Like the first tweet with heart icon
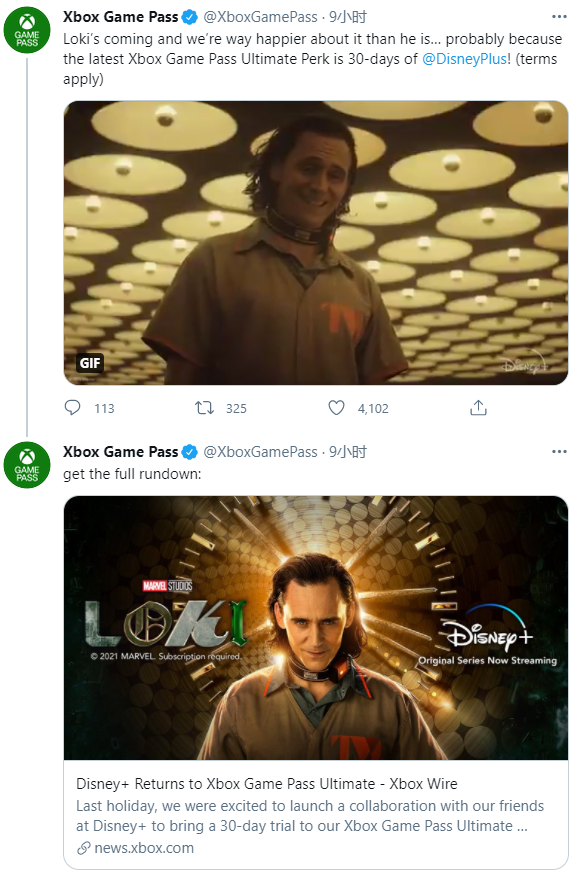579x877 pixels. (x=336, y=408)
